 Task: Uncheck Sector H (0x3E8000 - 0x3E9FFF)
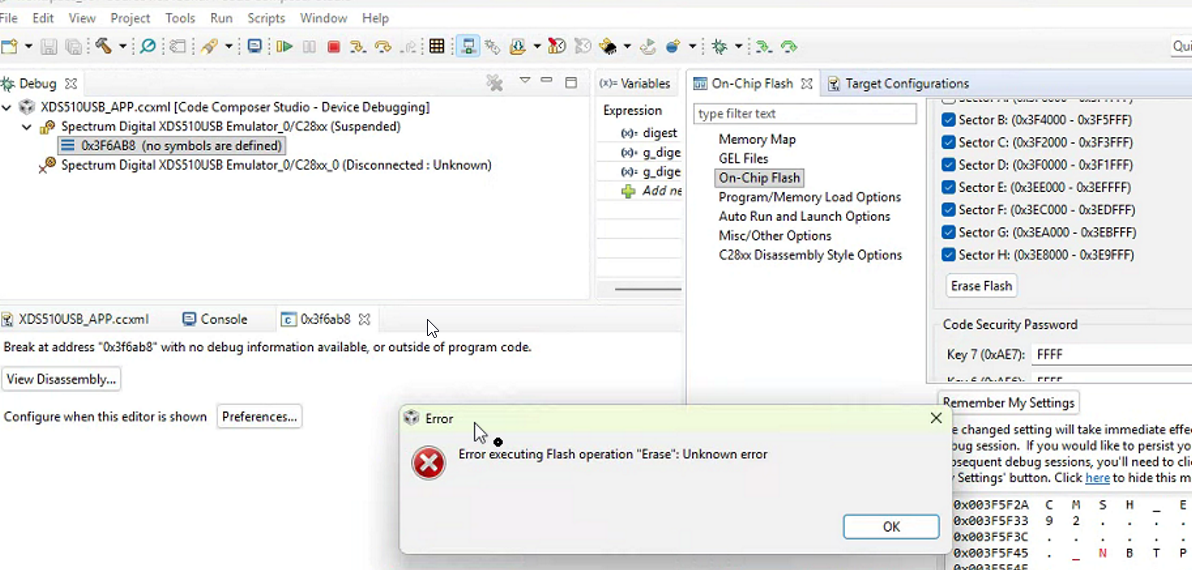pyautogui.click(x=948, y=255)
